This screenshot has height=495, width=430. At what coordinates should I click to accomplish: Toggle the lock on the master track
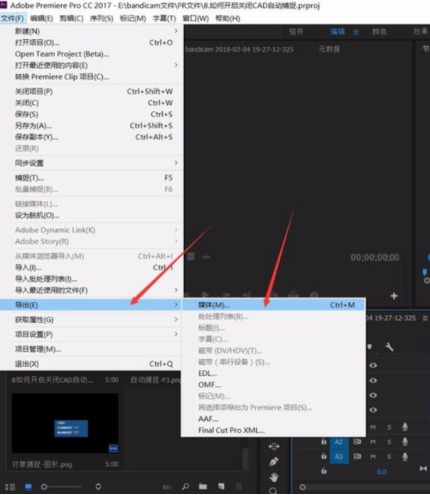point(324,471)
